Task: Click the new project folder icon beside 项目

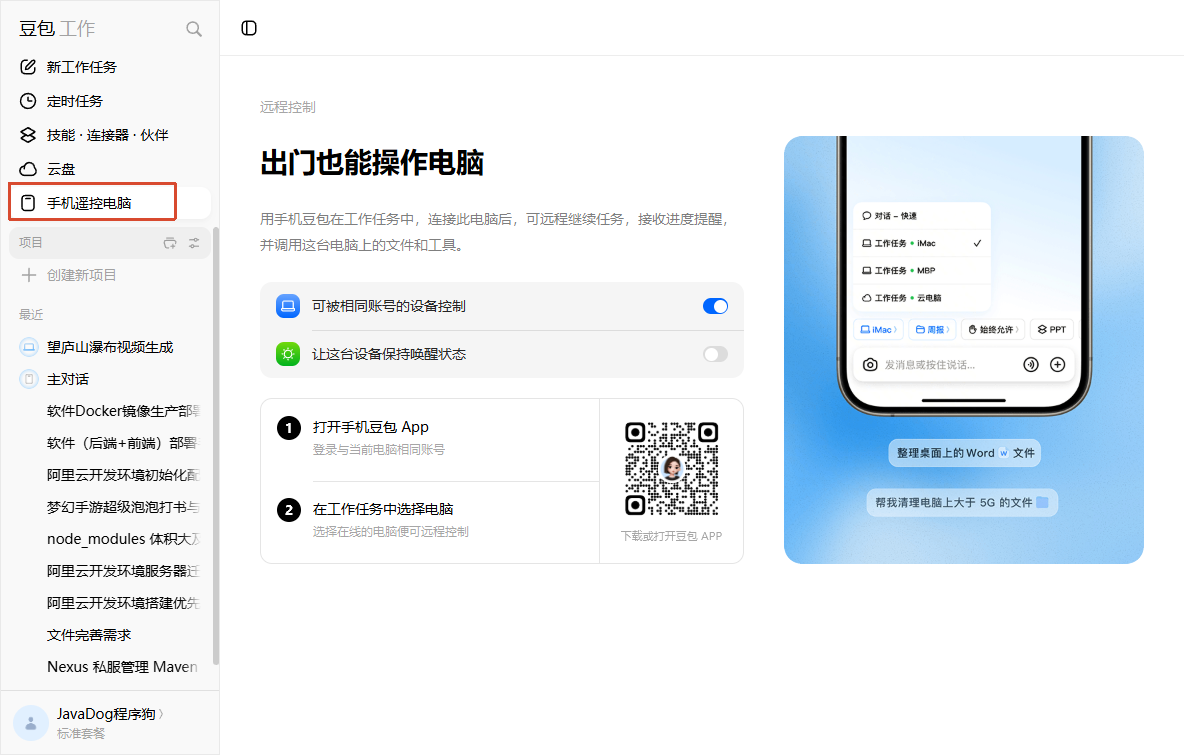Action: pyautogui.click(x=170, y=243)
